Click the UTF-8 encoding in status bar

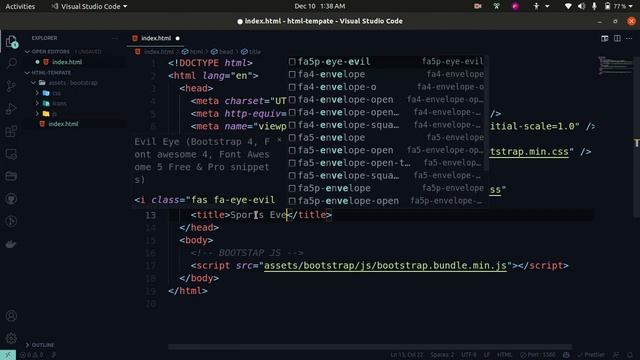click(468, 355)
